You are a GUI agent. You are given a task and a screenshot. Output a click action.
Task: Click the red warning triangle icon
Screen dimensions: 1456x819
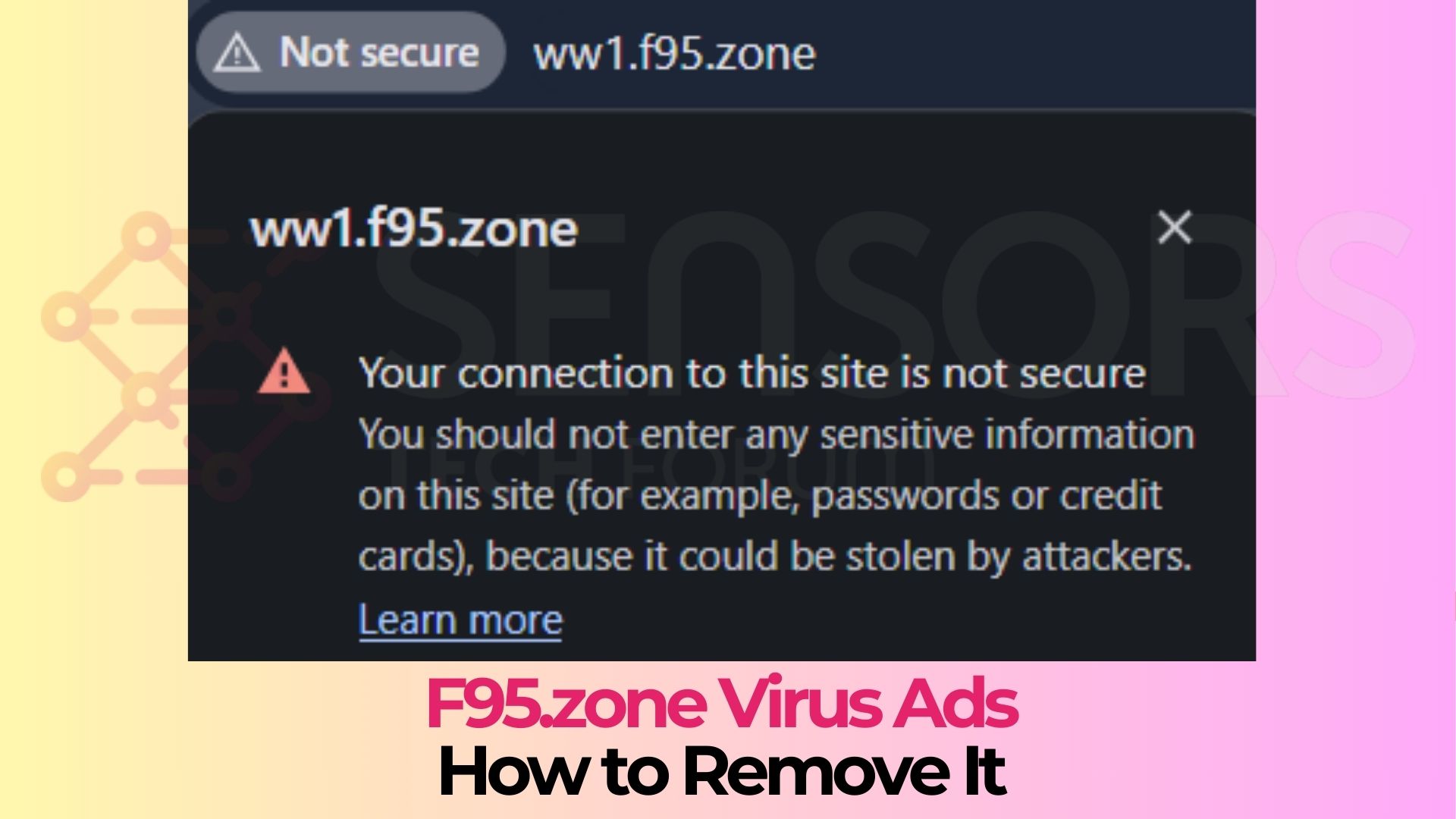[x=284, y=372]
